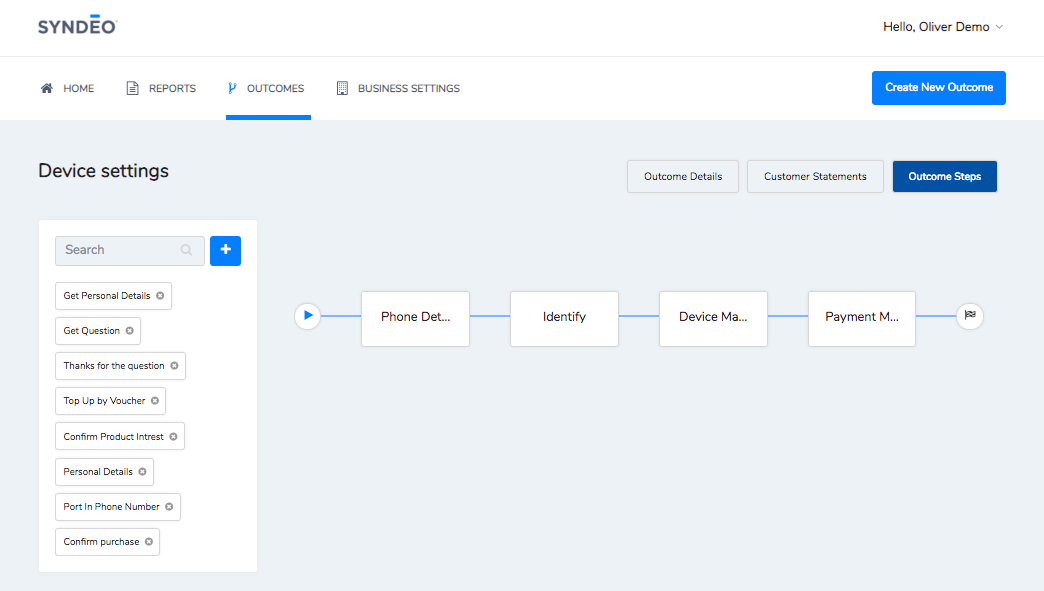Click the Syndeo logo

point(77,25)
